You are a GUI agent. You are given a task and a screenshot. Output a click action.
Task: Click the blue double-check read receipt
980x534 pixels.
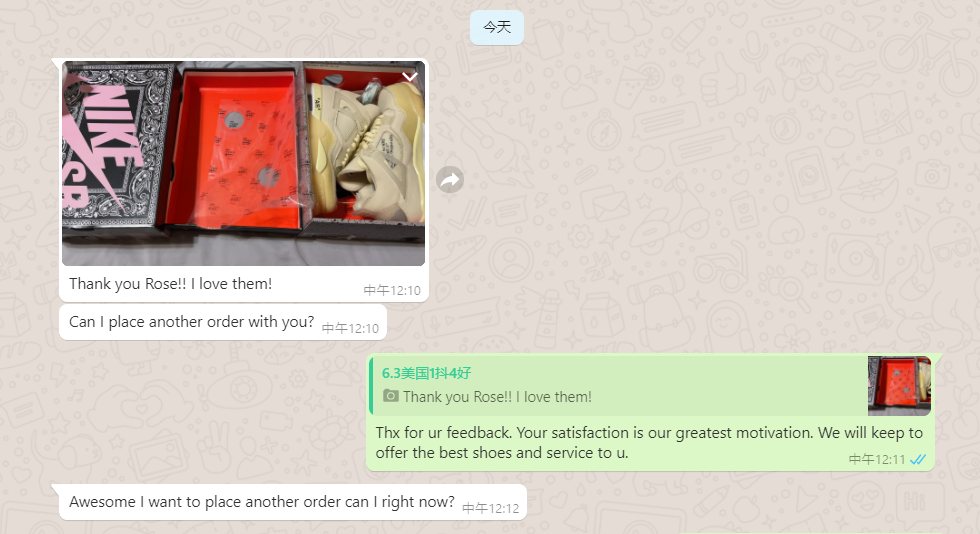918,460
